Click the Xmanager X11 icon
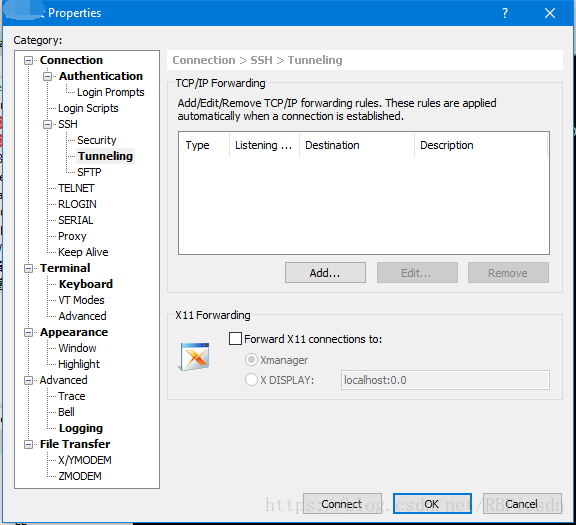This screenshot has width=576, height=525. click(195, 356)
